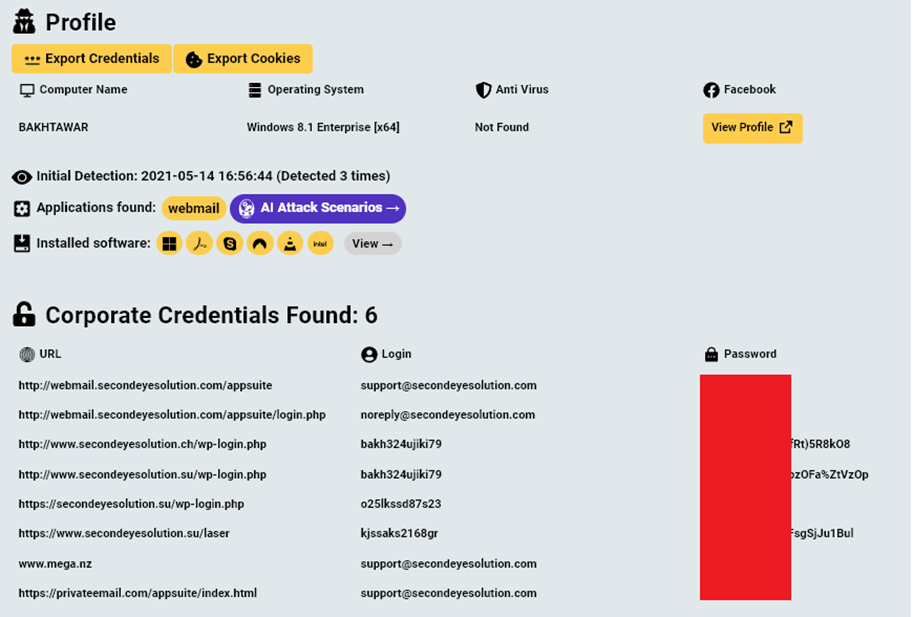The image size is (913, 617).
Task: Open AI Attack Scenarios
Action: (x=318, y=208)
